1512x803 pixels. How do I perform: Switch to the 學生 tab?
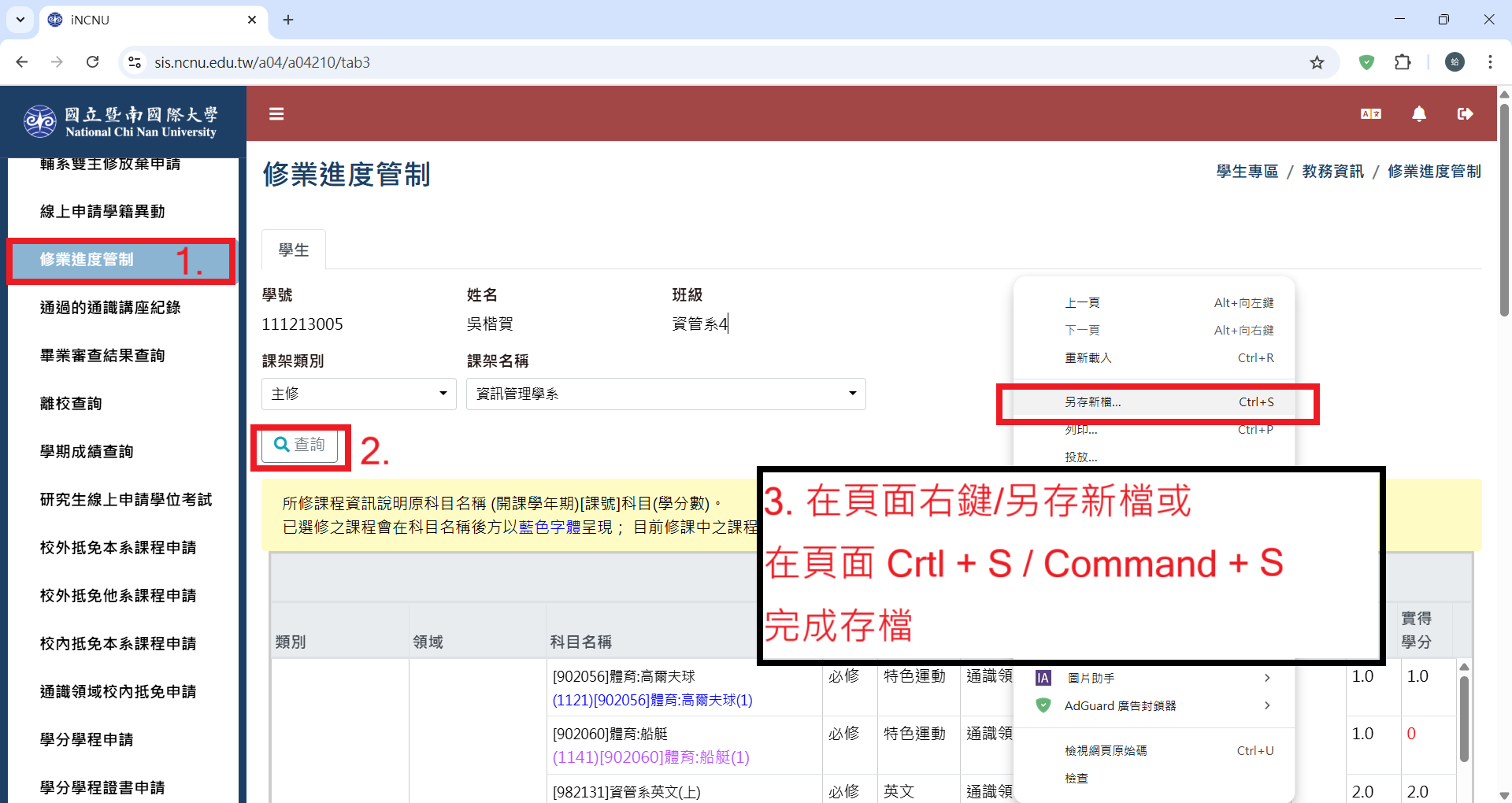[x=294, y=250]
